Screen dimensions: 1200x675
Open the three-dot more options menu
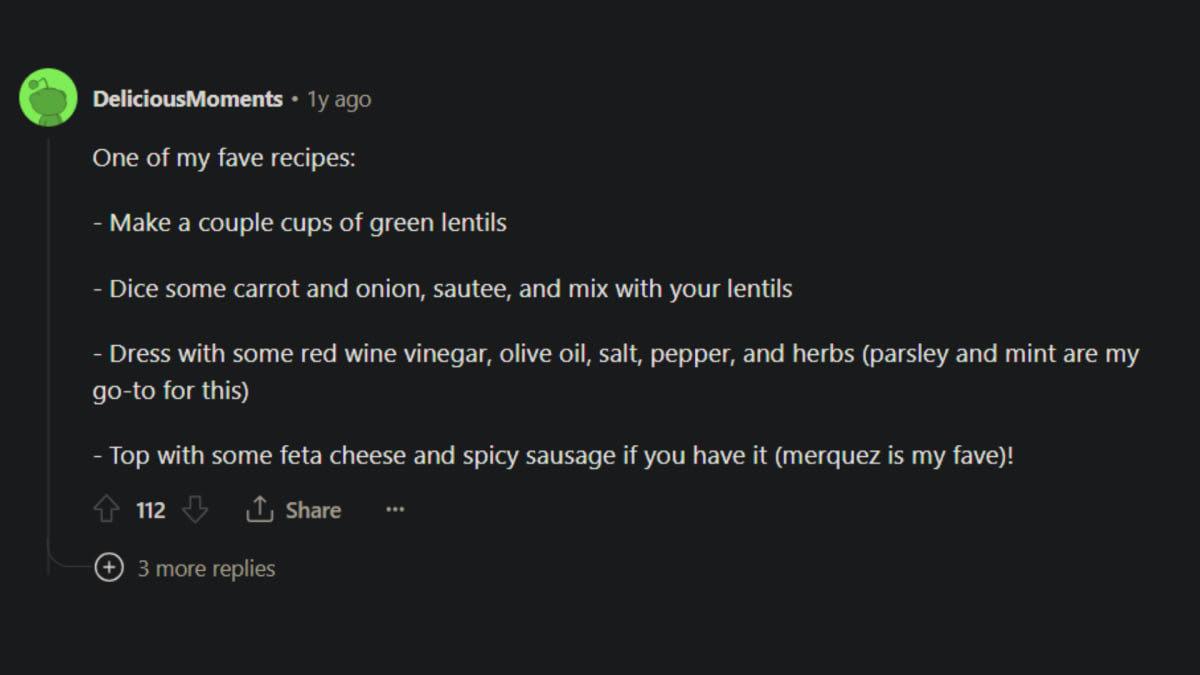(395, 511)
